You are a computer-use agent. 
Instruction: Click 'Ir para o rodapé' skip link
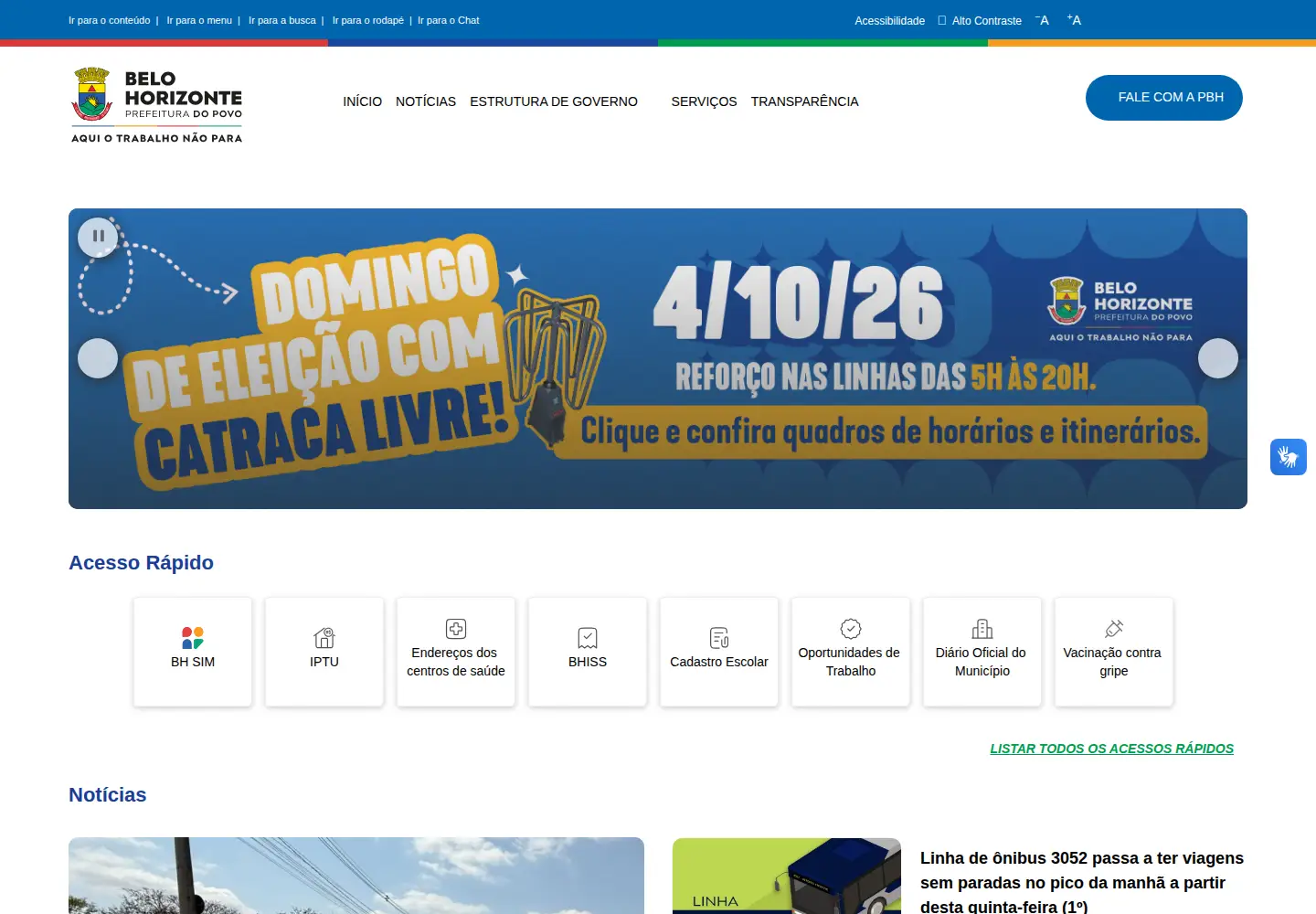[x=368, y=20]
